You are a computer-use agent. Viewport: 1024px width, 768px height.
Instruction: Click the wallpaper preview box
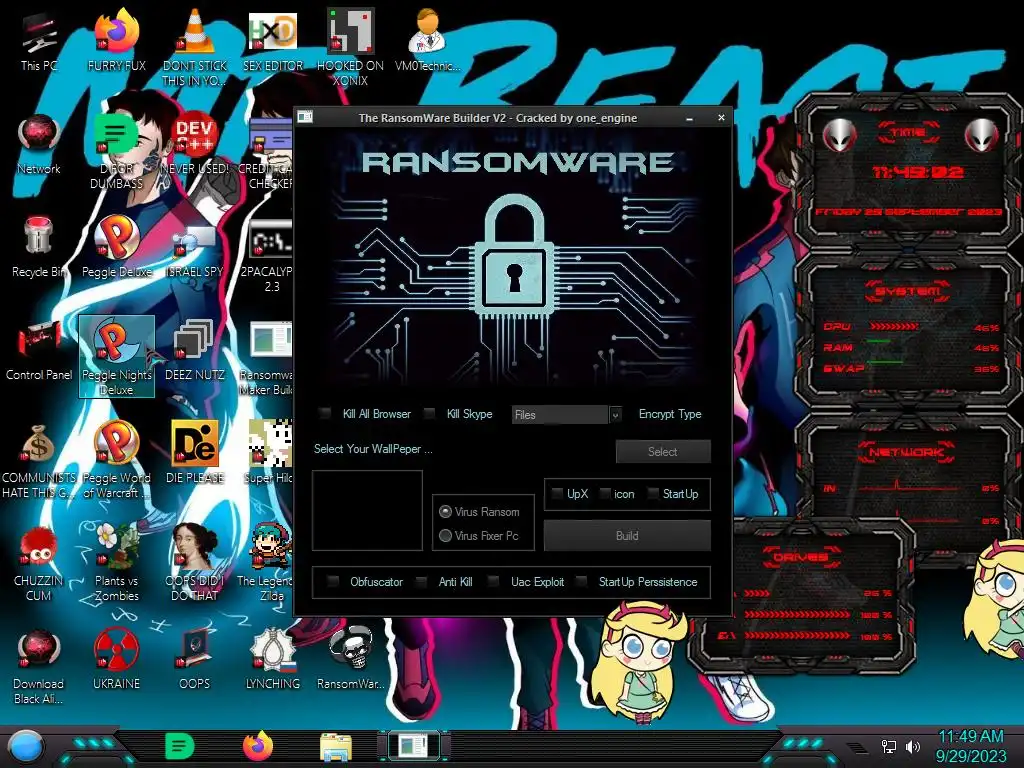click(x=367, y=510)
